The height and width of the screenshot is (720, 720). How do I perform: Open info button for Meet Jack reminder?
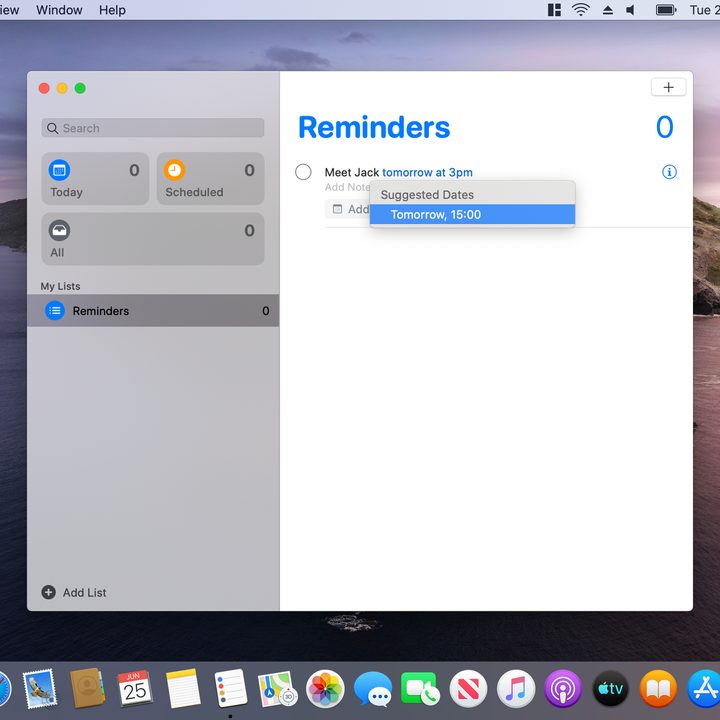tap(669, 172)
